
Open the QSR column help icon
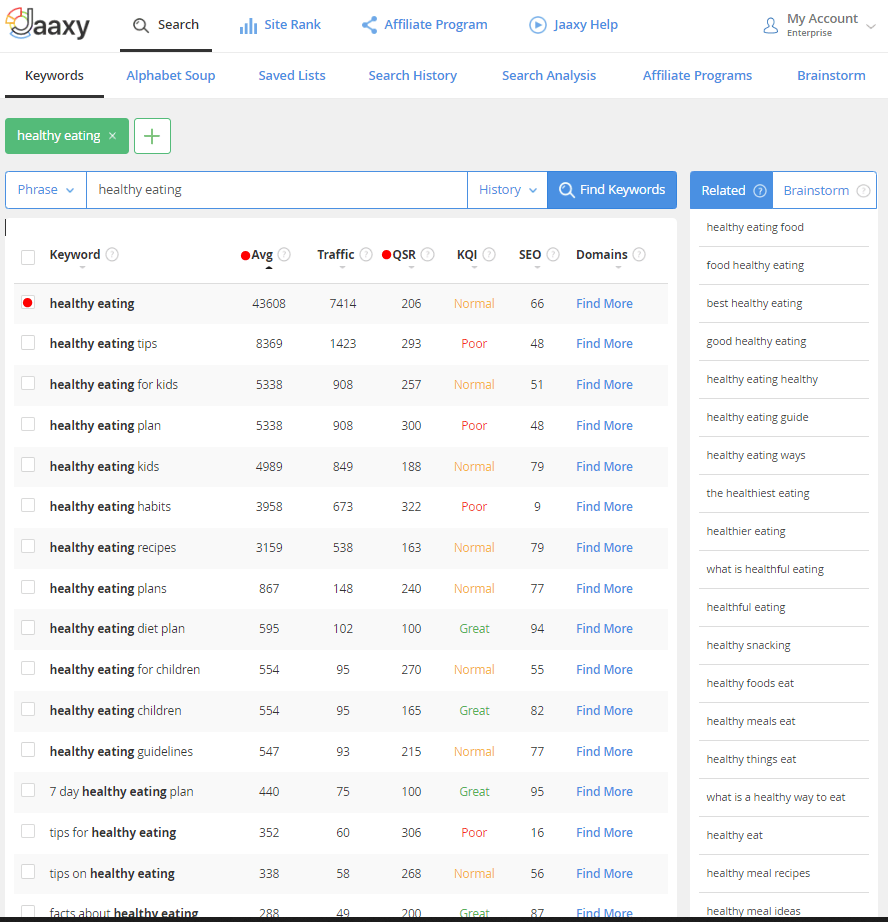point(428,255)
